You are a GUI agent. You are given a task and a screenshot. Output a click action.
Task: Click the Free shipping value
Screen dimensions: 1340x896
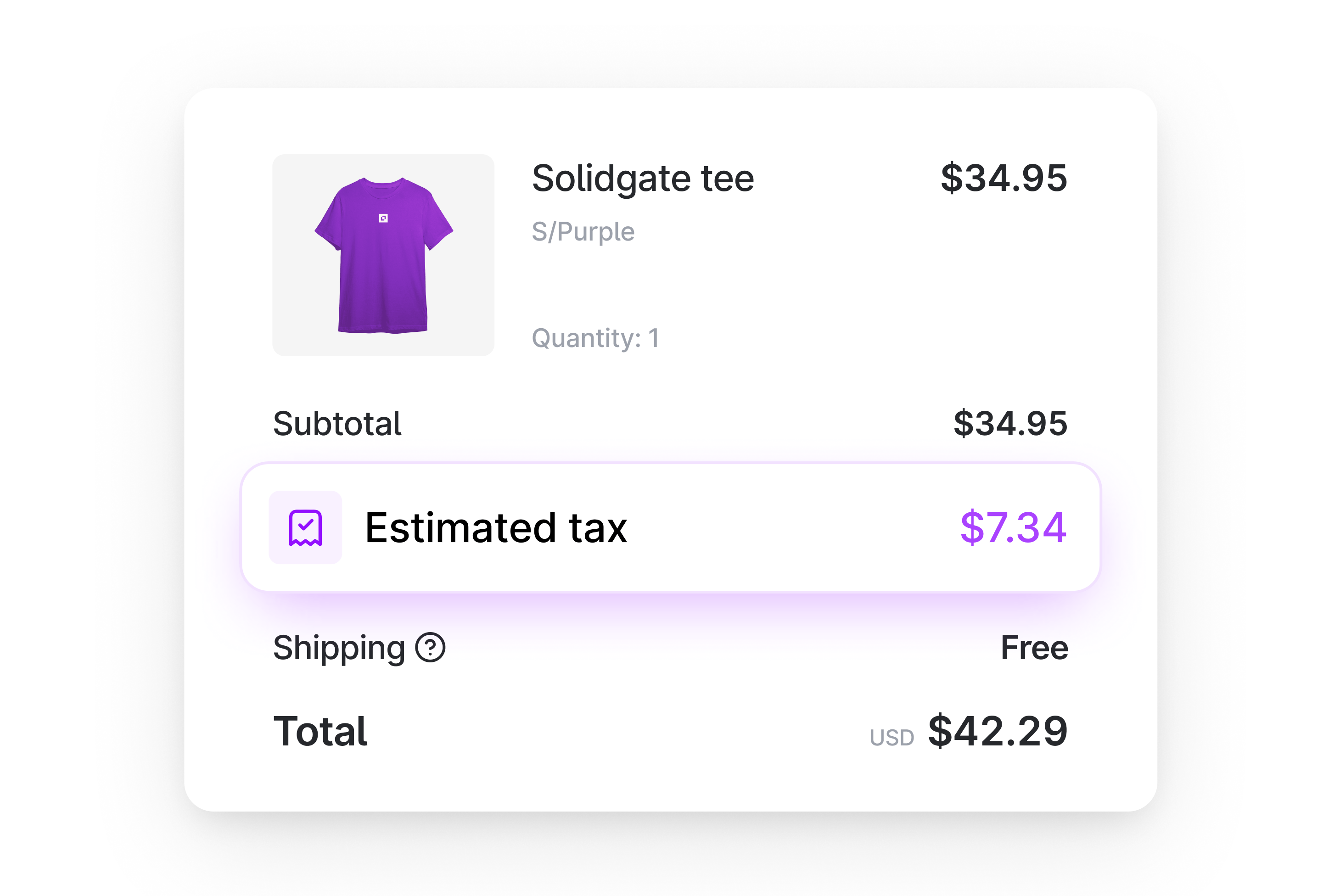(x=1034, y=647)
